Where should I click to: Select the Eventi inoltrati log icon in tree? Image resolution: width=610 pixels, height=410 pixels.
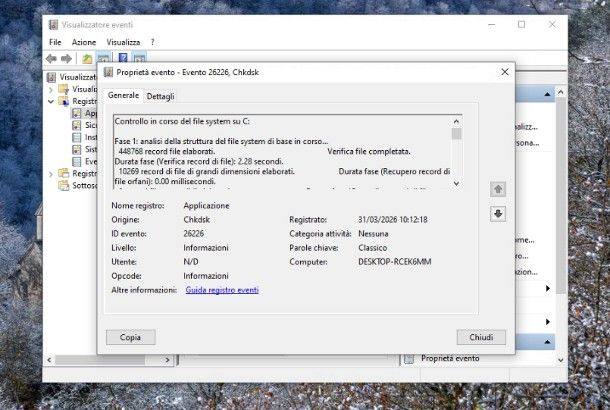tap(77, 161)
